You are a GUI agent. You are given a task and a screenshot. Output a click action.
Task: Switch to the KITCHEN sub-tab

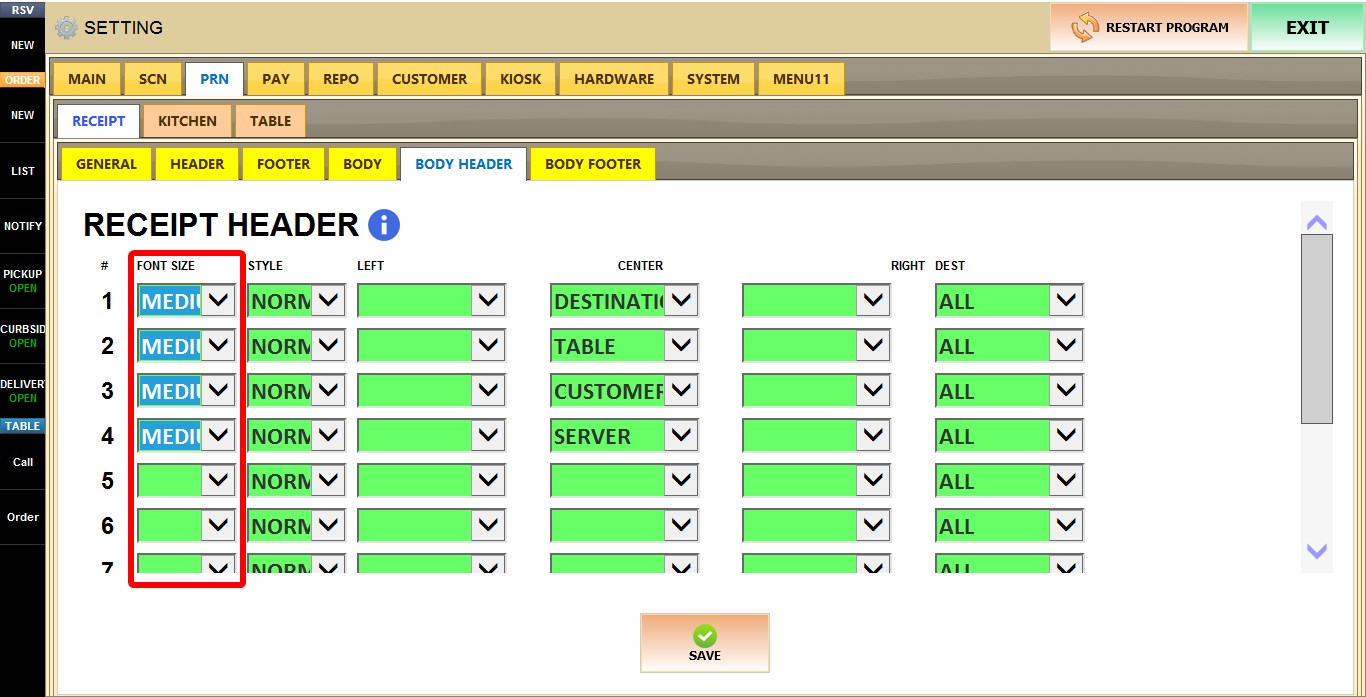187,121
